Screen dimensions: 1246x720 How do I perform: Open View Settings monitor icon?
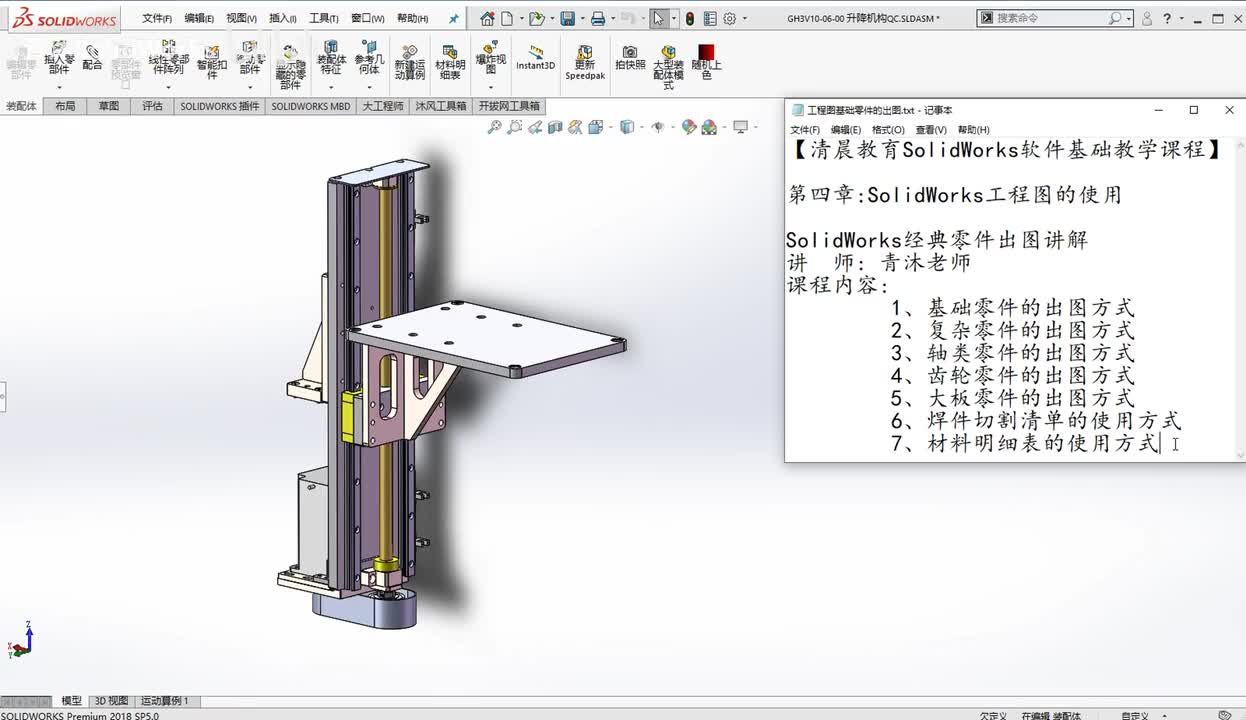coord(740,127)
